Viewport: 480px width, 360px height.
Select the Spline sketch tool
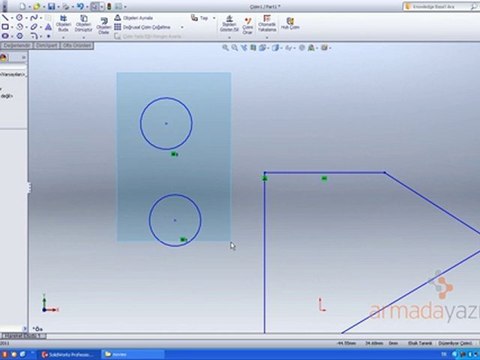pyautogui.click(x=34, y=17)
